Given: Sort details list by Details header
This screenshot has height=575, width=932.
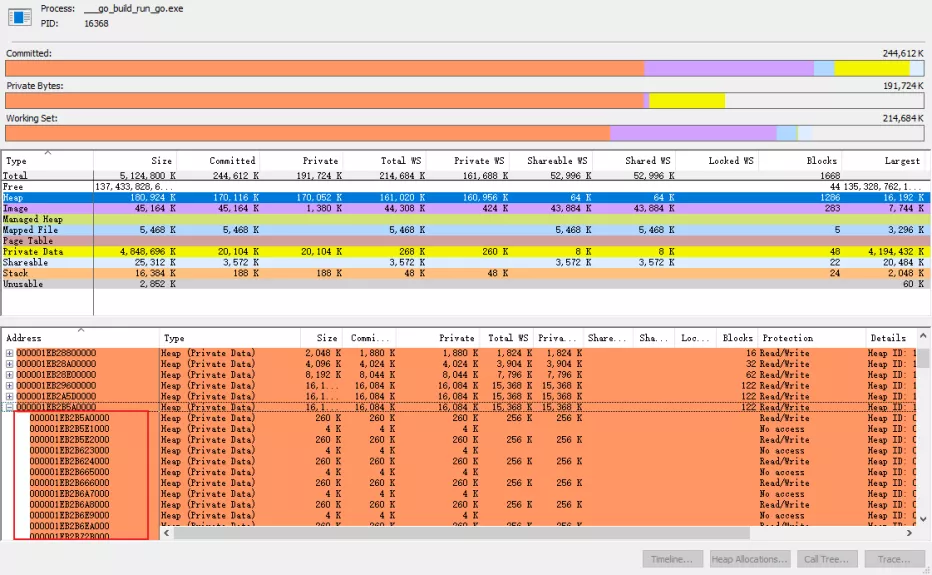Looking at the screenshot, I should tap(892, 338).
